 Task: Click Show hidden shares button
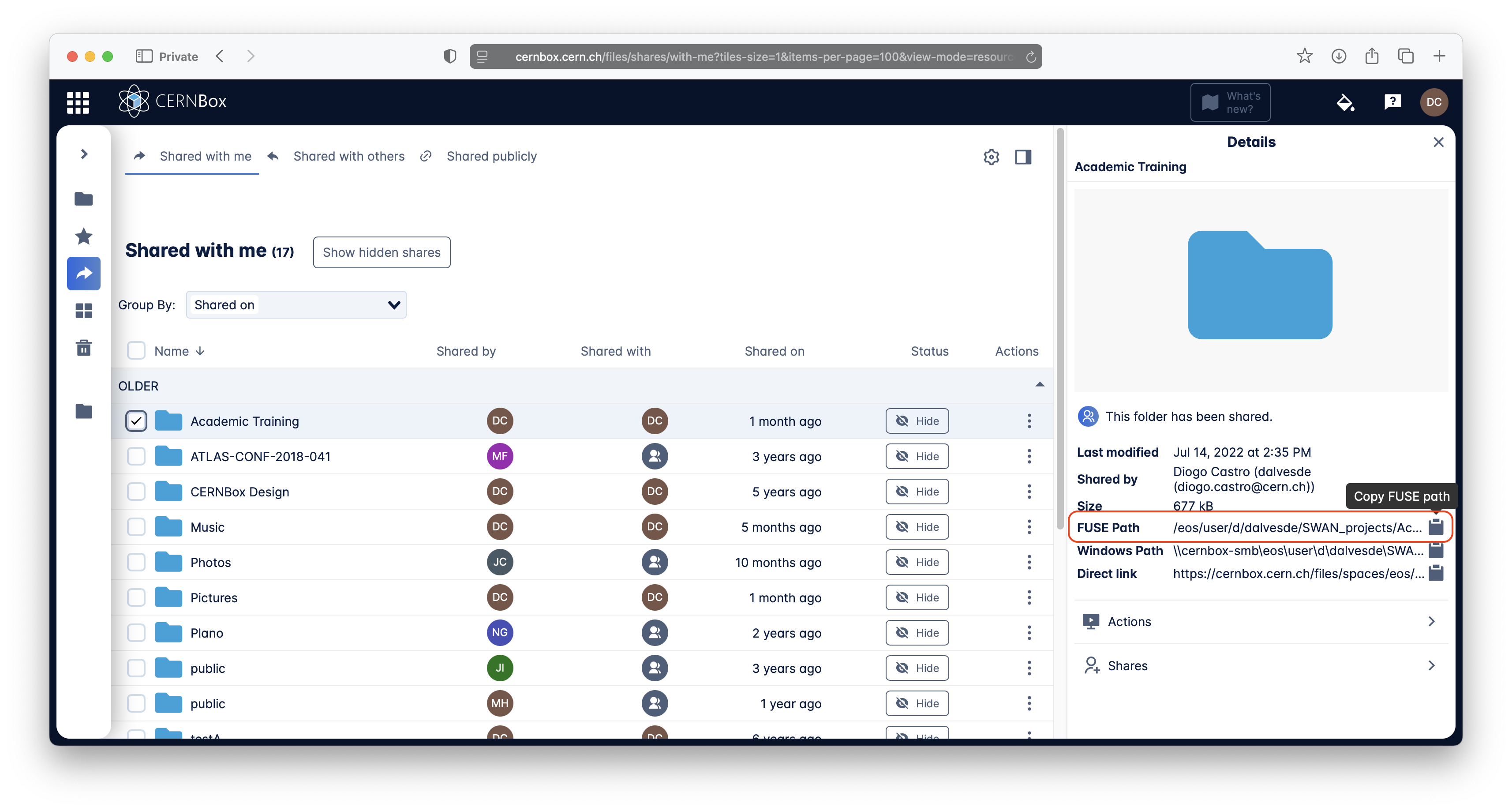[x=382, y=252]
